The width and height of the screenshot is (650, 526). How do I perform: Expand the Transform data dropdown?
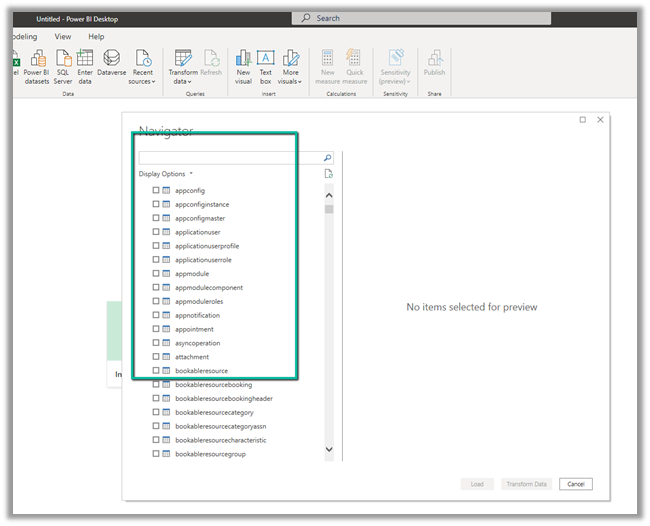183,81
